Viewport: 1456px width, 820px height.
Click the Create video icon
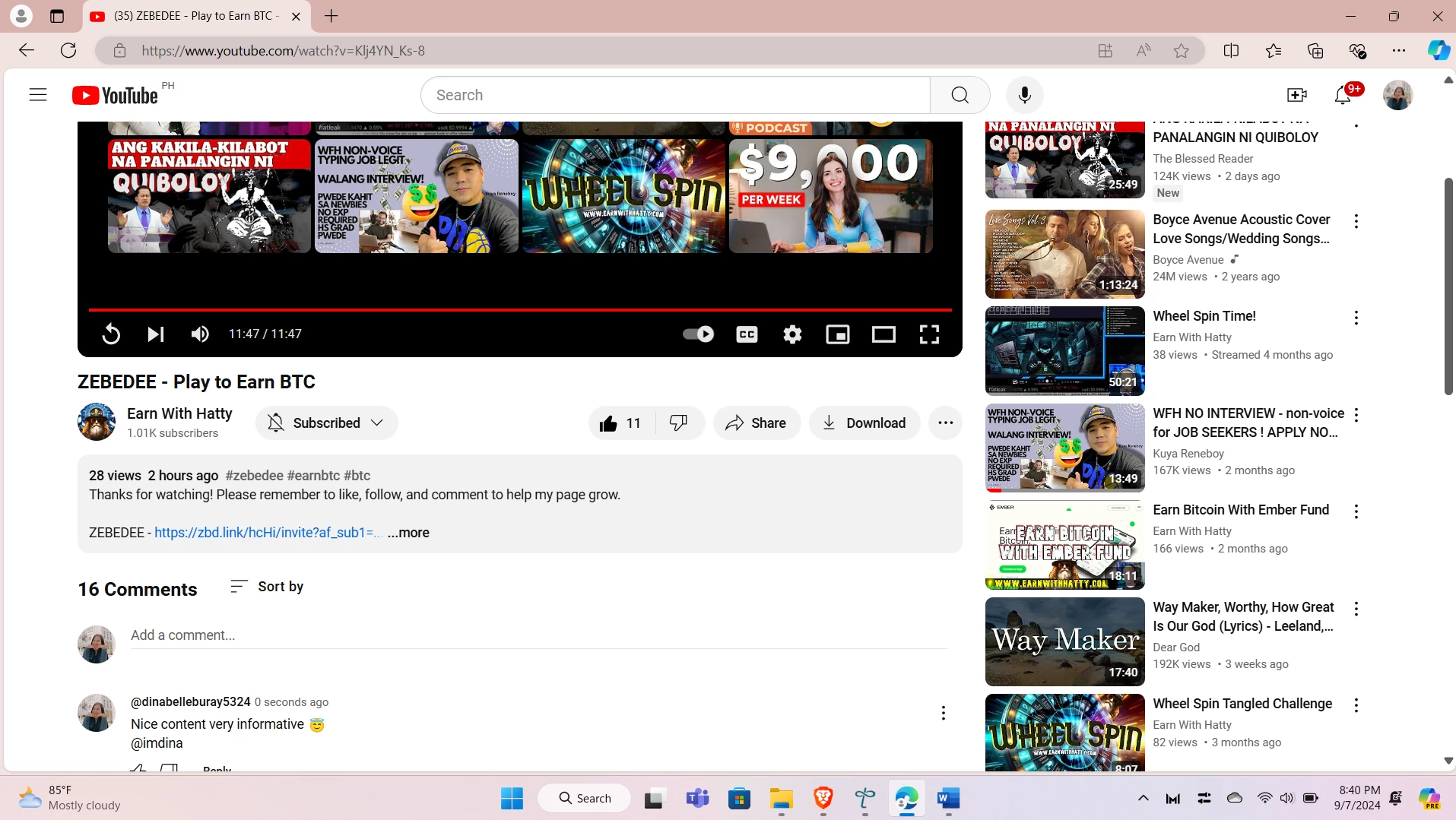pyautogui.click(x=1297, y=95)
